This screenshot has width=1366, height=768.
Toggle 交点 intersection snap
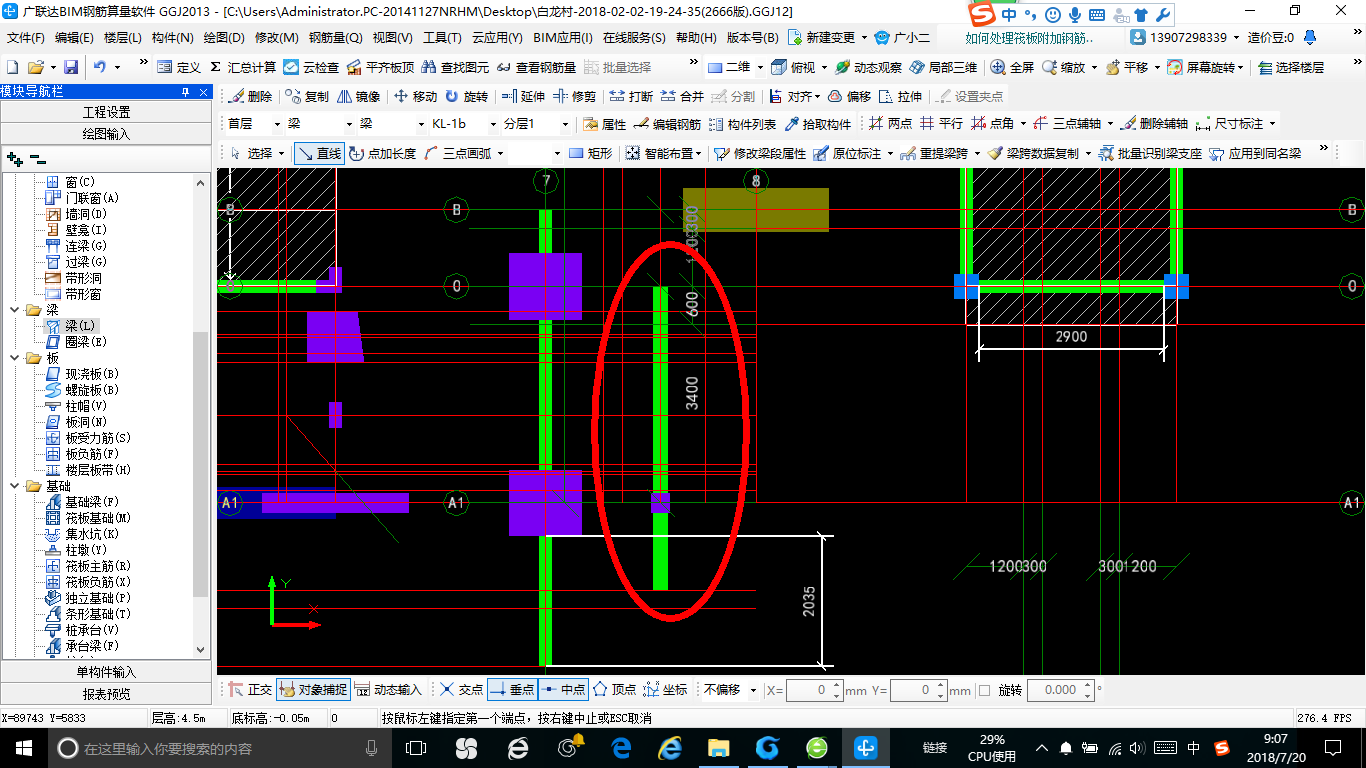coord(461,690)
